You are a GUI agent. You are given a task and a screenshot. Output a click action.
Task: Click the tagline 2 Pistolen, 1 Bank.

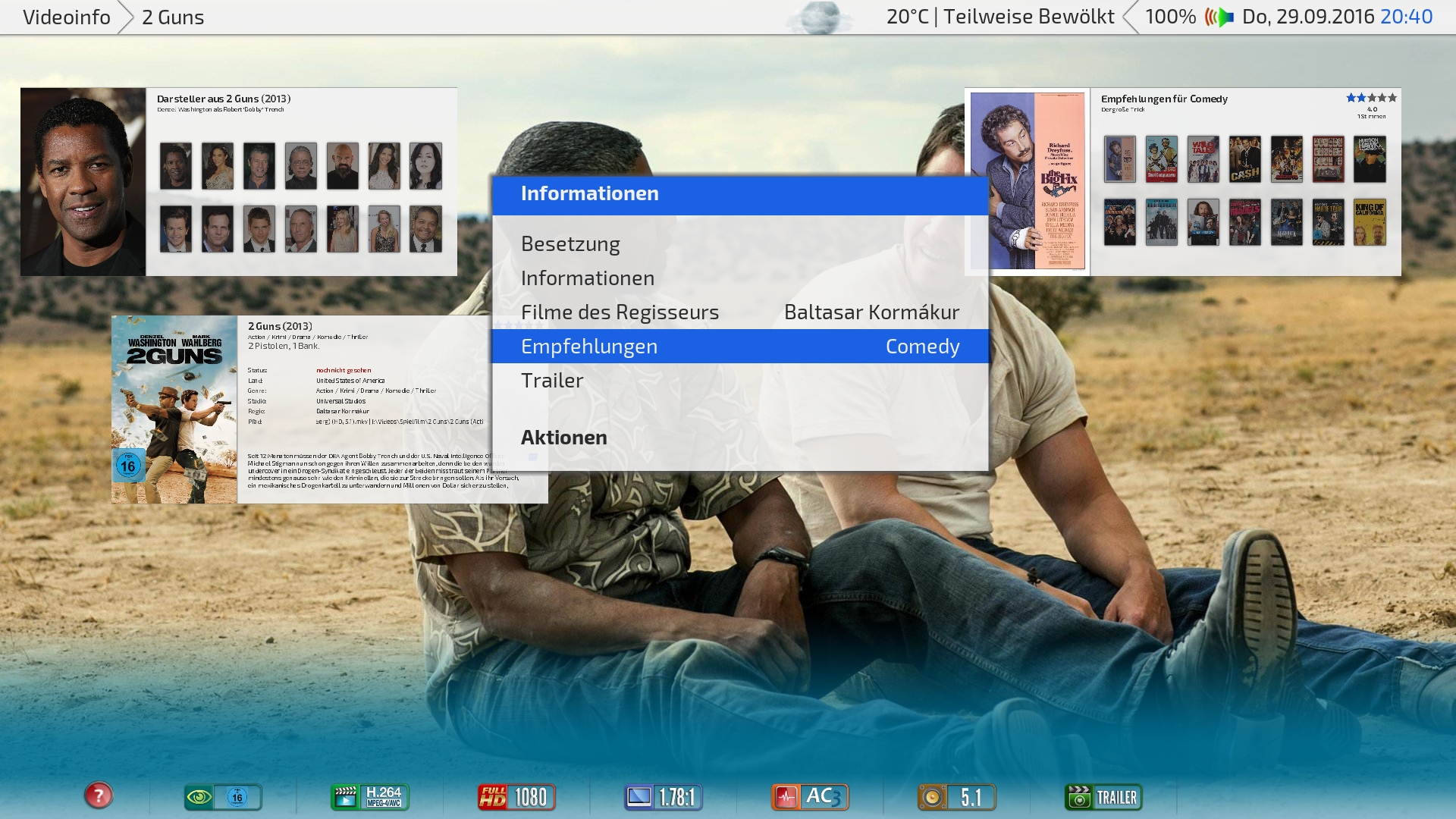coord(284,346)
